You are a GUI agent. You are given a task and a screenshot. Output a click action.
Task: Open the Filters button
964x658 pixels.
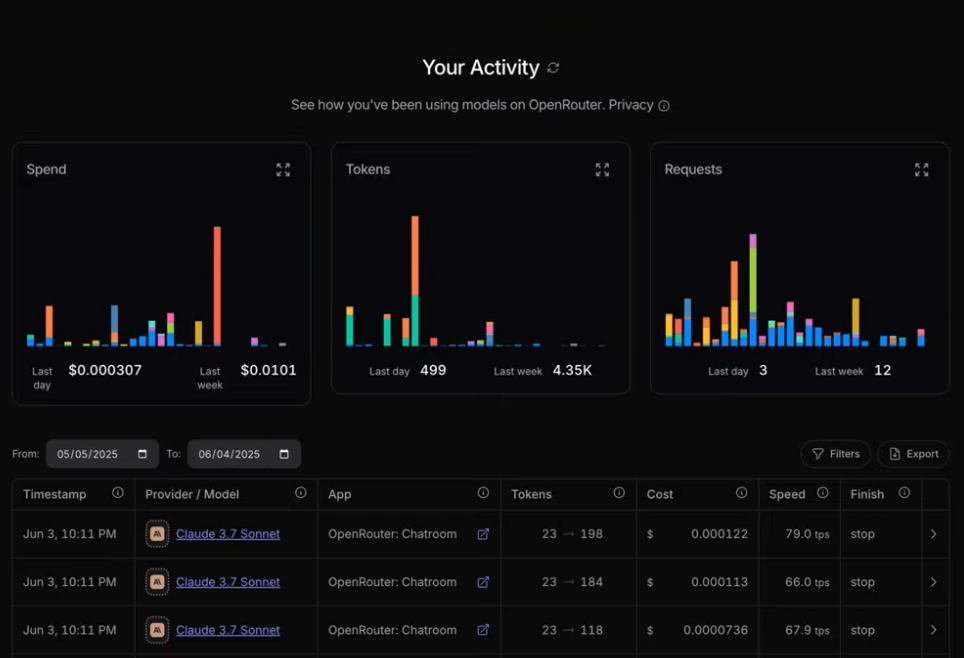click(836, 454)
